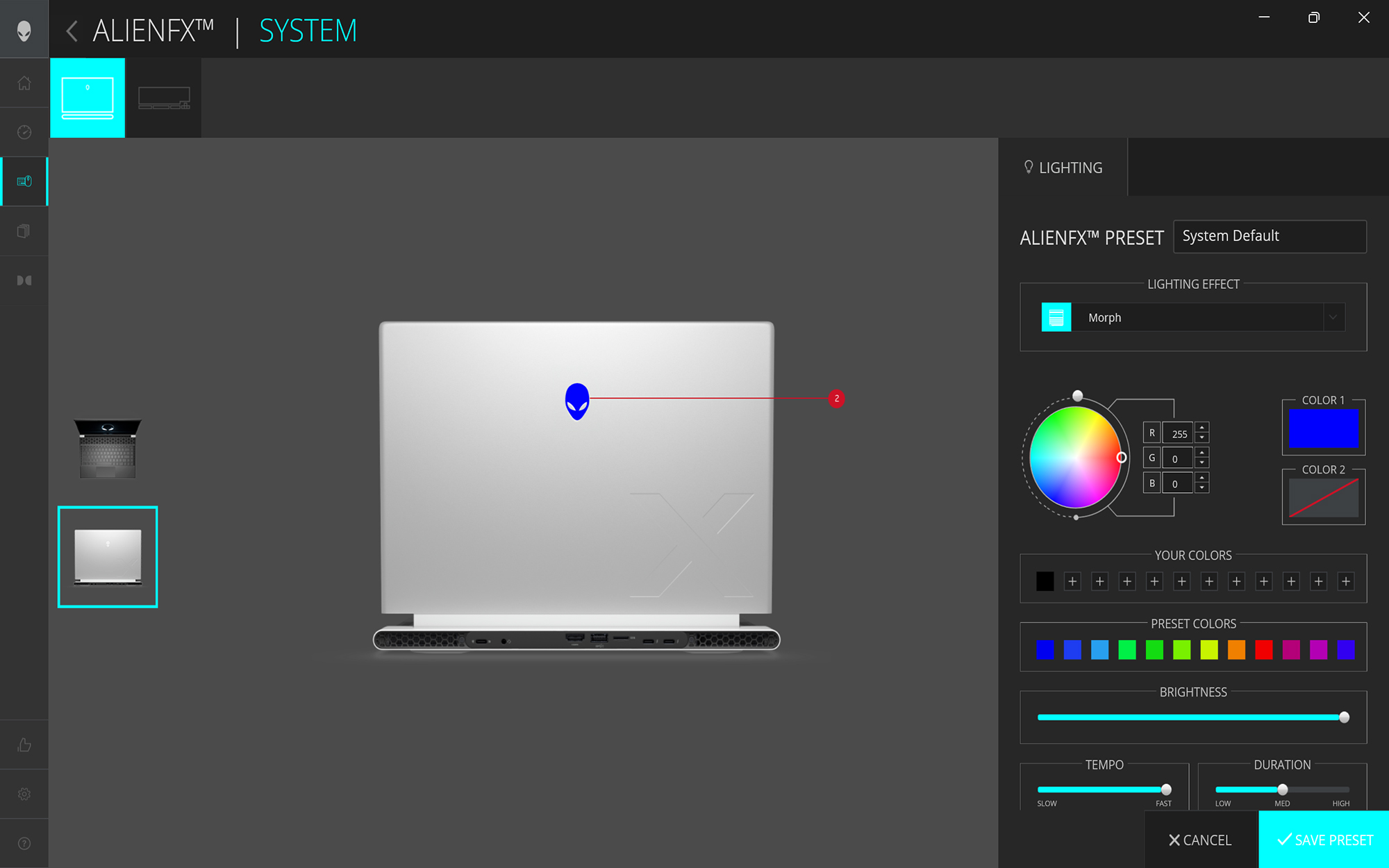Select the Color 2 swatch
Image resolution: width=1389 pixels, height=868 pixels.
(x=1323, y=498)
